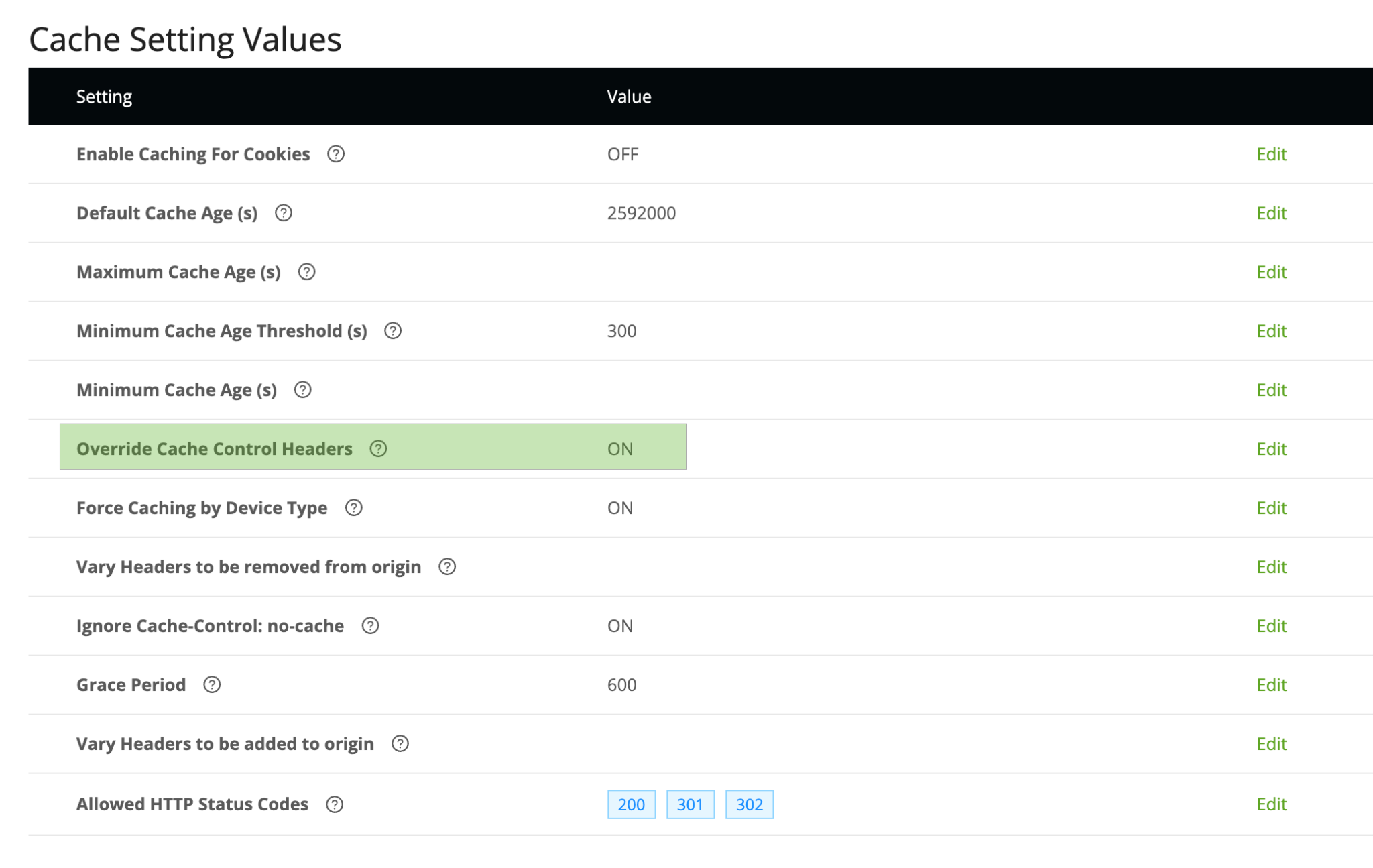Screen dimensions: 1373x868
Task: Edit Force Caching by Device Type
Action: click(x=1271, y=508)
